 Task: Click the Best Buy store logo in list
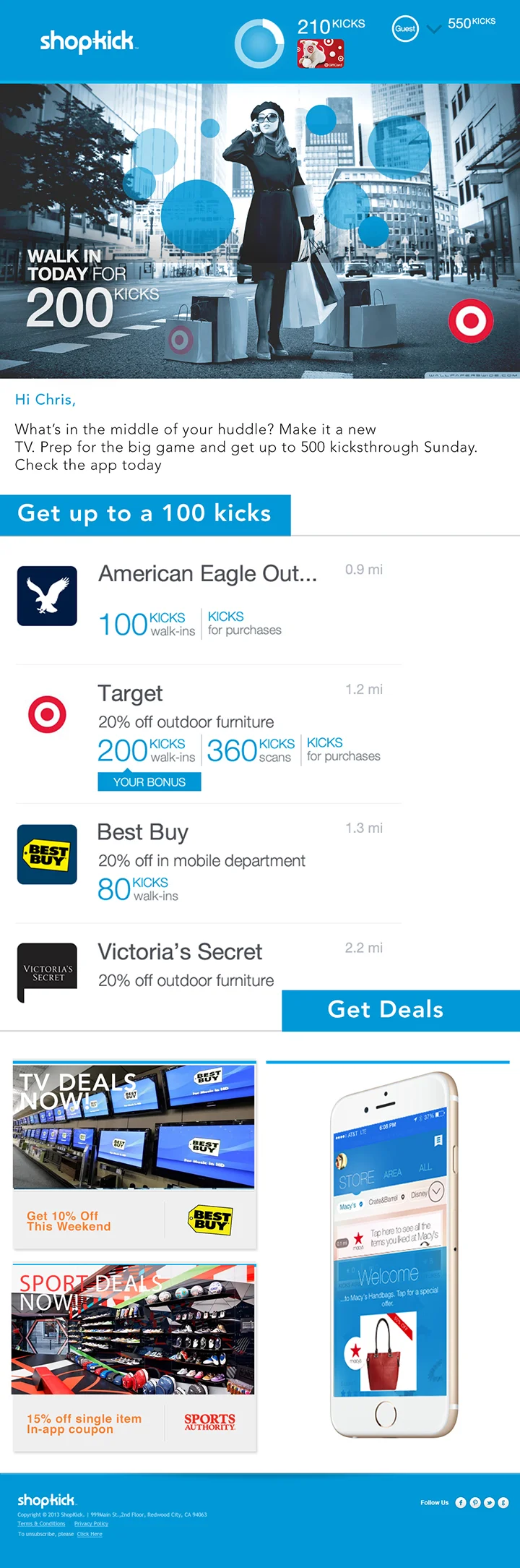pyautogui.click(x=47, y=854)
